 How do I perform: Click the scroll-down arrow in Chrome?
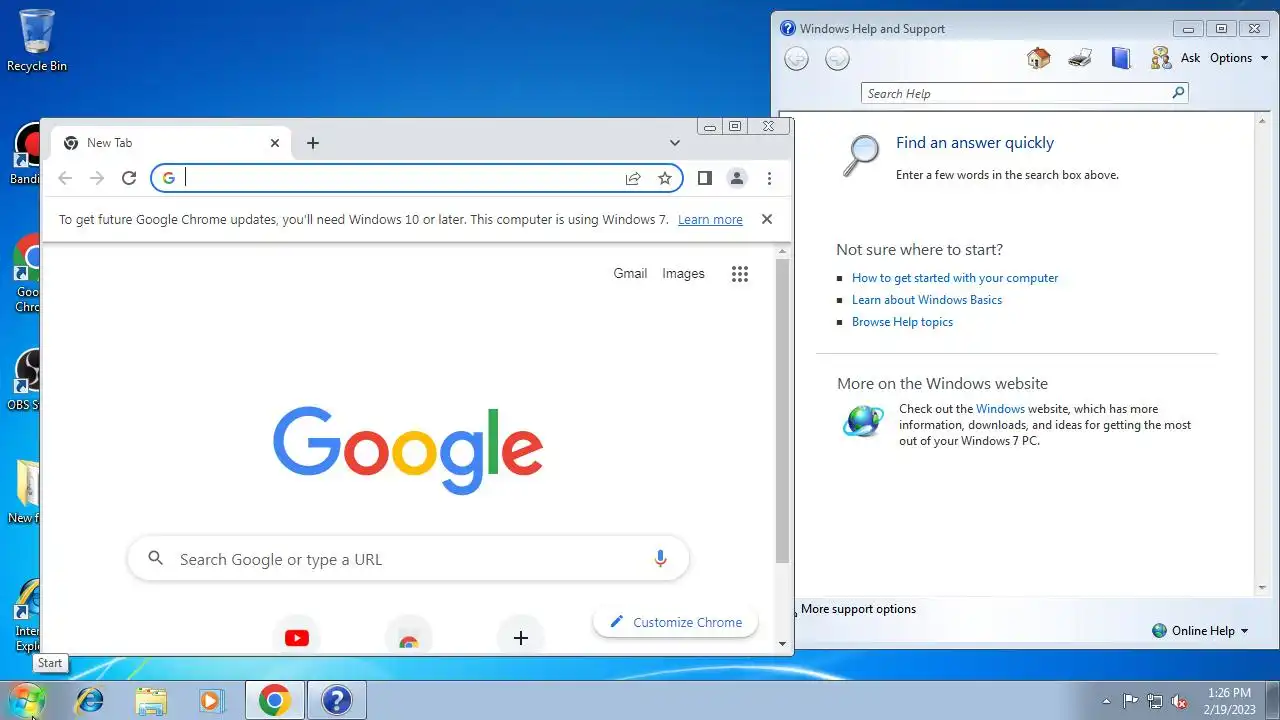pos(782,645)
